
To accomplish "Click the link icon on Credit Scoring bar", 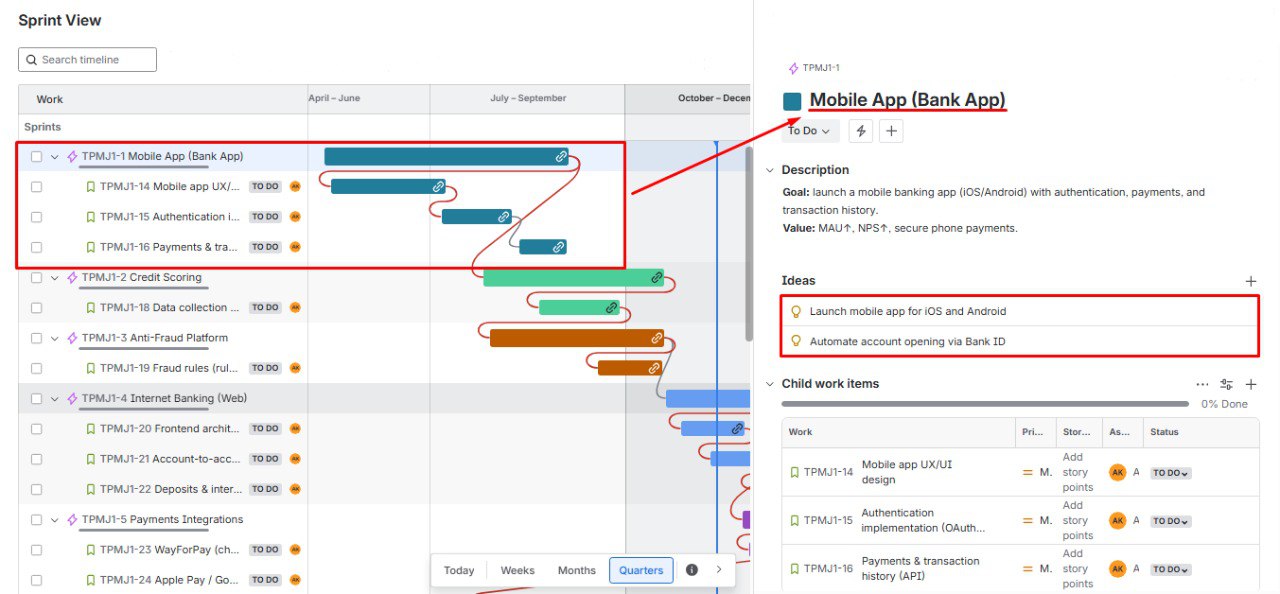I will click(x=656, y=278).
